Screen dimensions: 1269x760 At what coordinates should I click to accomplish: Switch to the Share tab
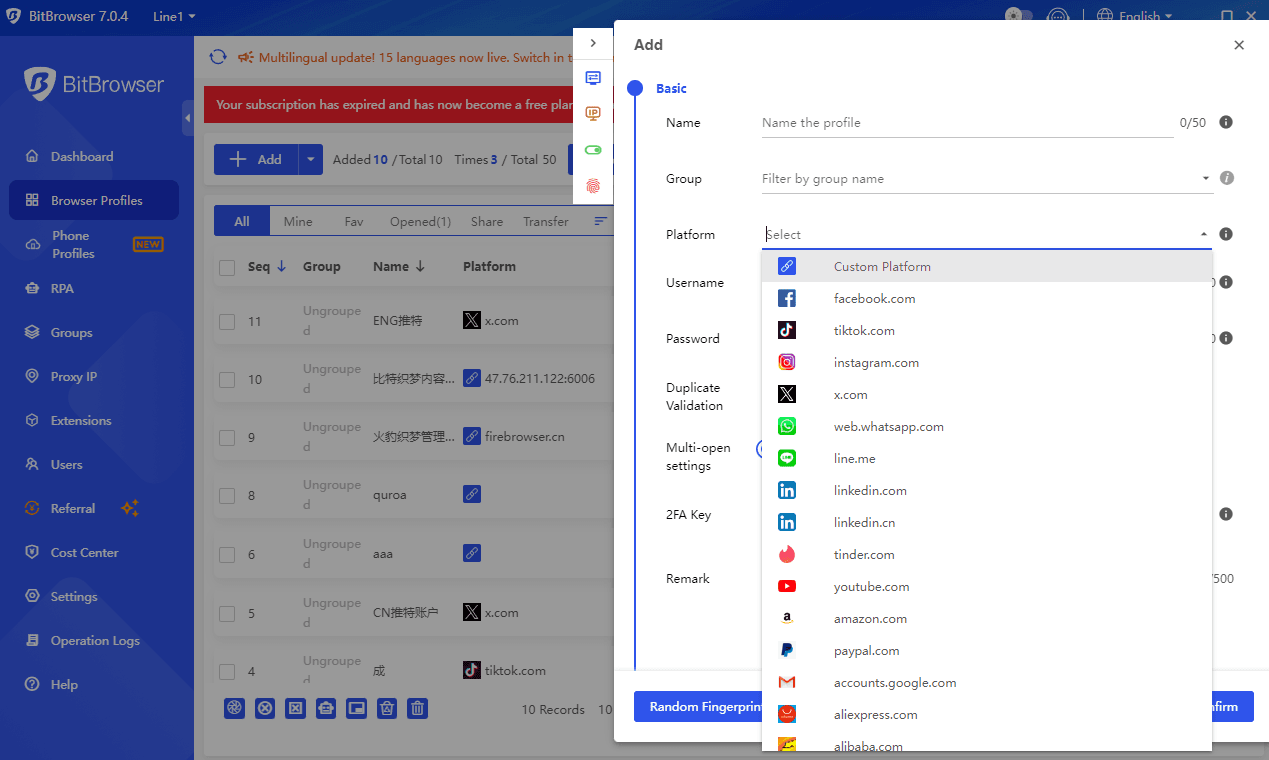point(487,221)
